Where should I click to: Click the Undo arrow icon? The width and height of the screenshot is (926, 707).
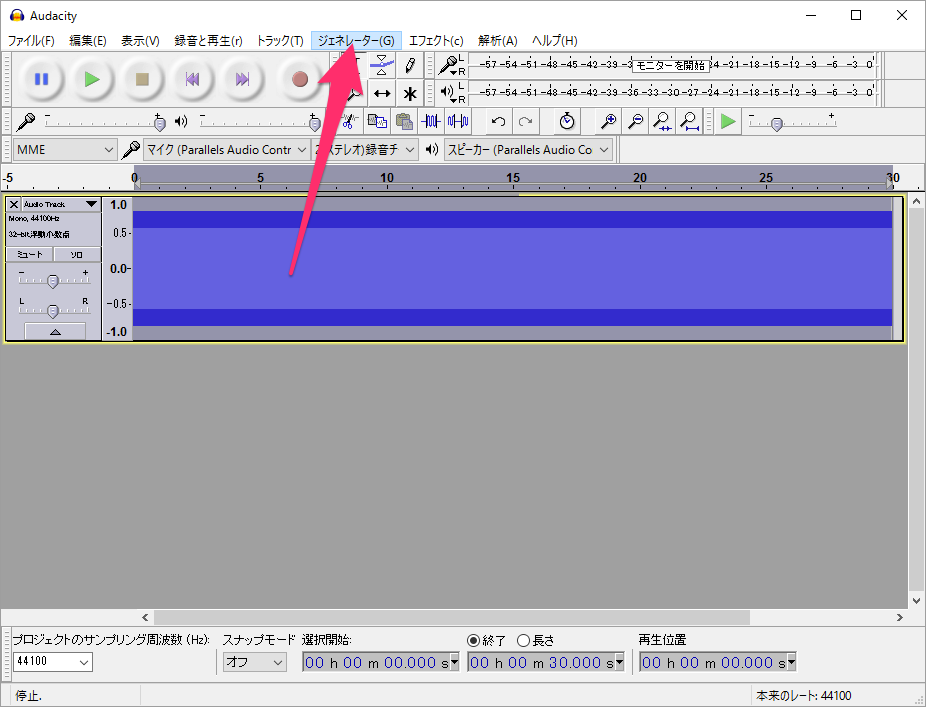498,122
